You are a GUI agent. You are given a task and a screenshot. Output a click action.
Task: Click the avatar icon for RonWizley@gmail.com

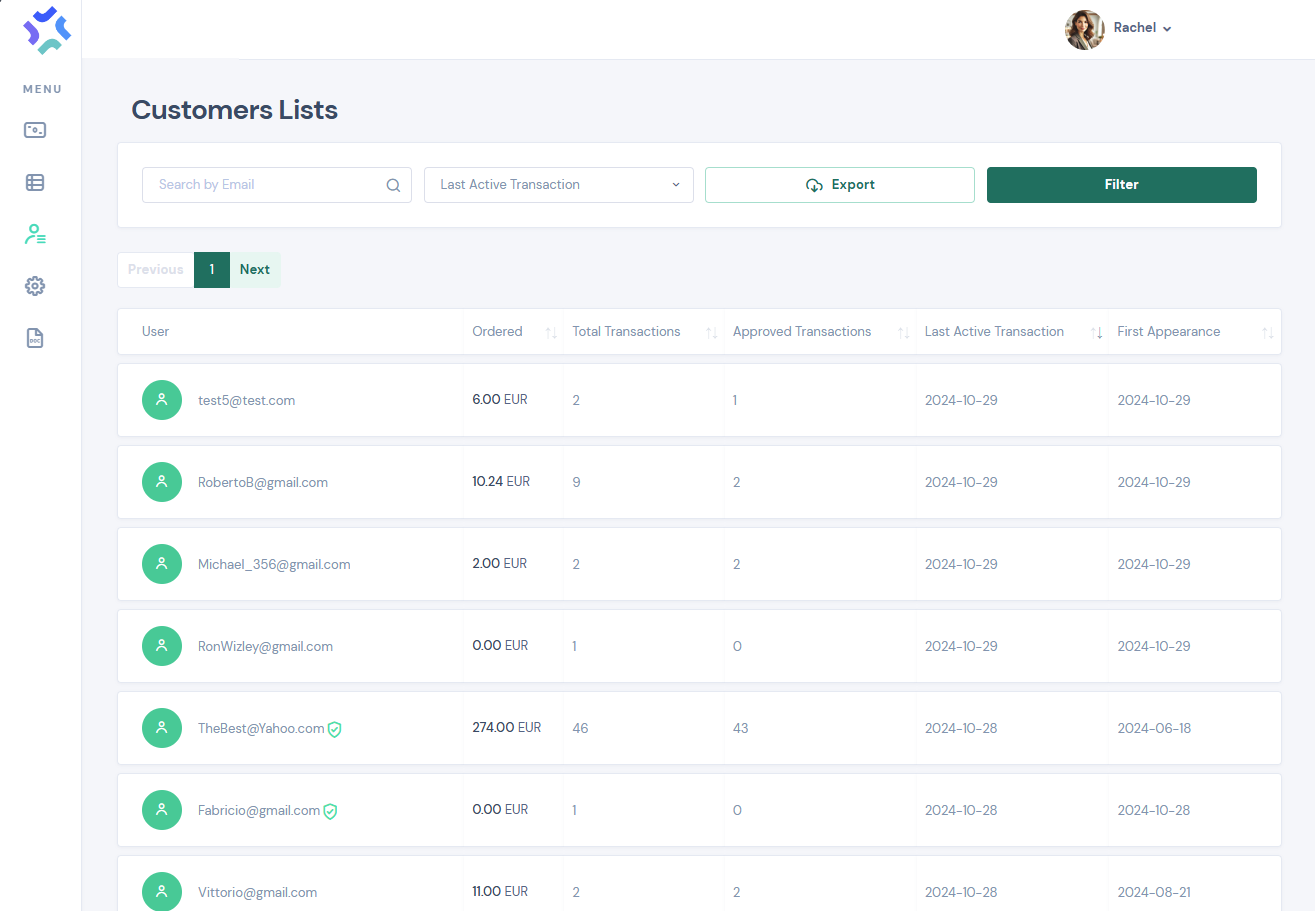coord(162,646)
